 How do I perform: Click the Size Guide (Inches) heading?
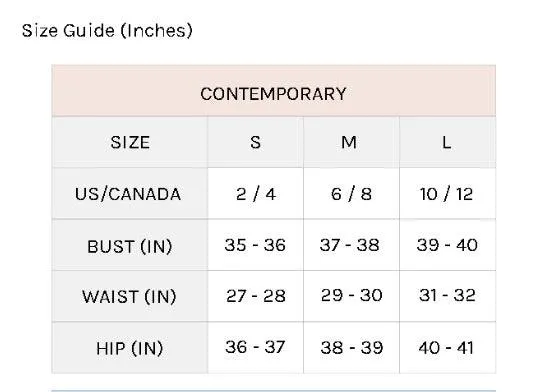[107, 31]
